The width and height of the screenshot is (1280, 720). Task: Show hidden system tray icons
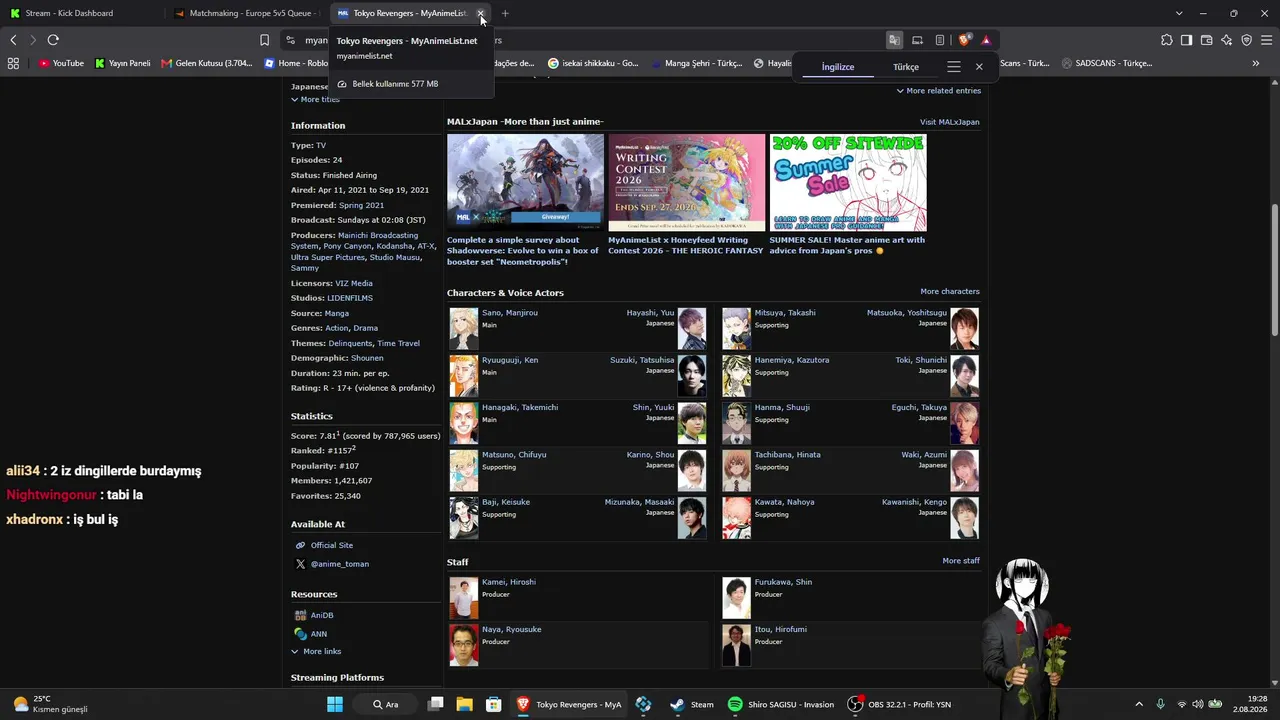click(x=1139, y=704)
